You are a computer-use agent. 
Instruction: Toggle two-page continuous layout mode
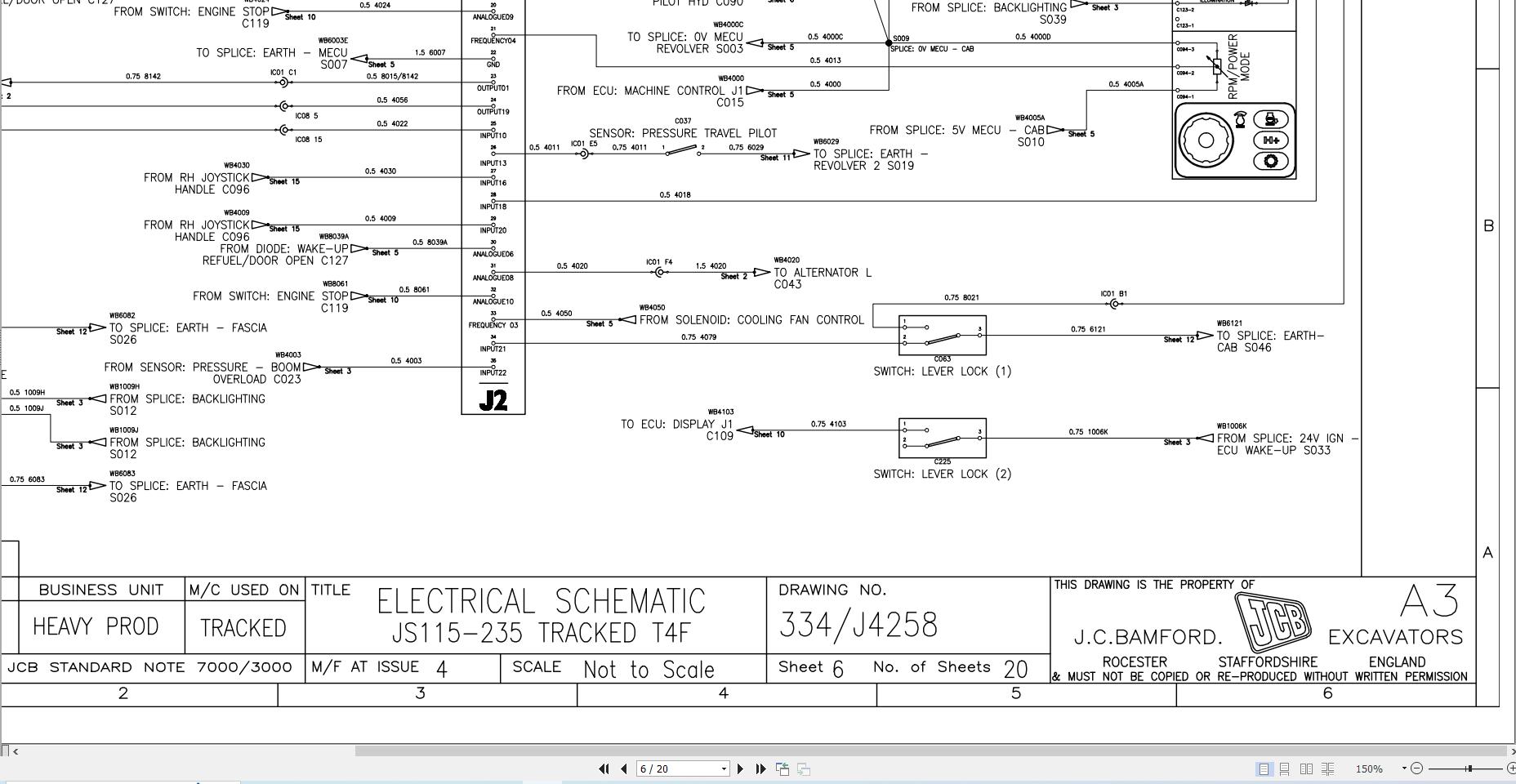click(x=1329, y=768)
